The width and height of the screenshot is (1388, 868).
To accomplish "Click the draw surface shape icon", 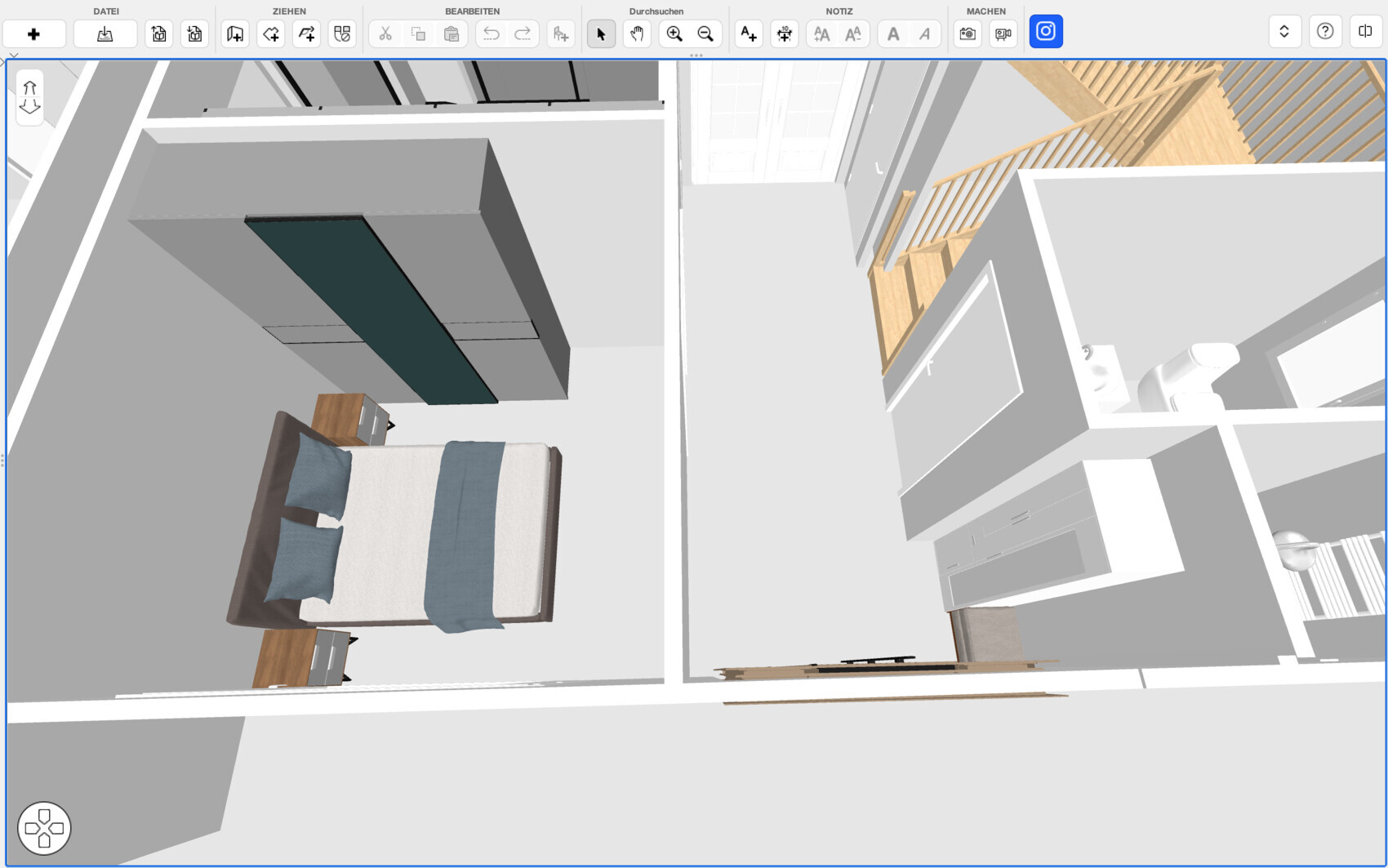I will (x=271, y=34).
